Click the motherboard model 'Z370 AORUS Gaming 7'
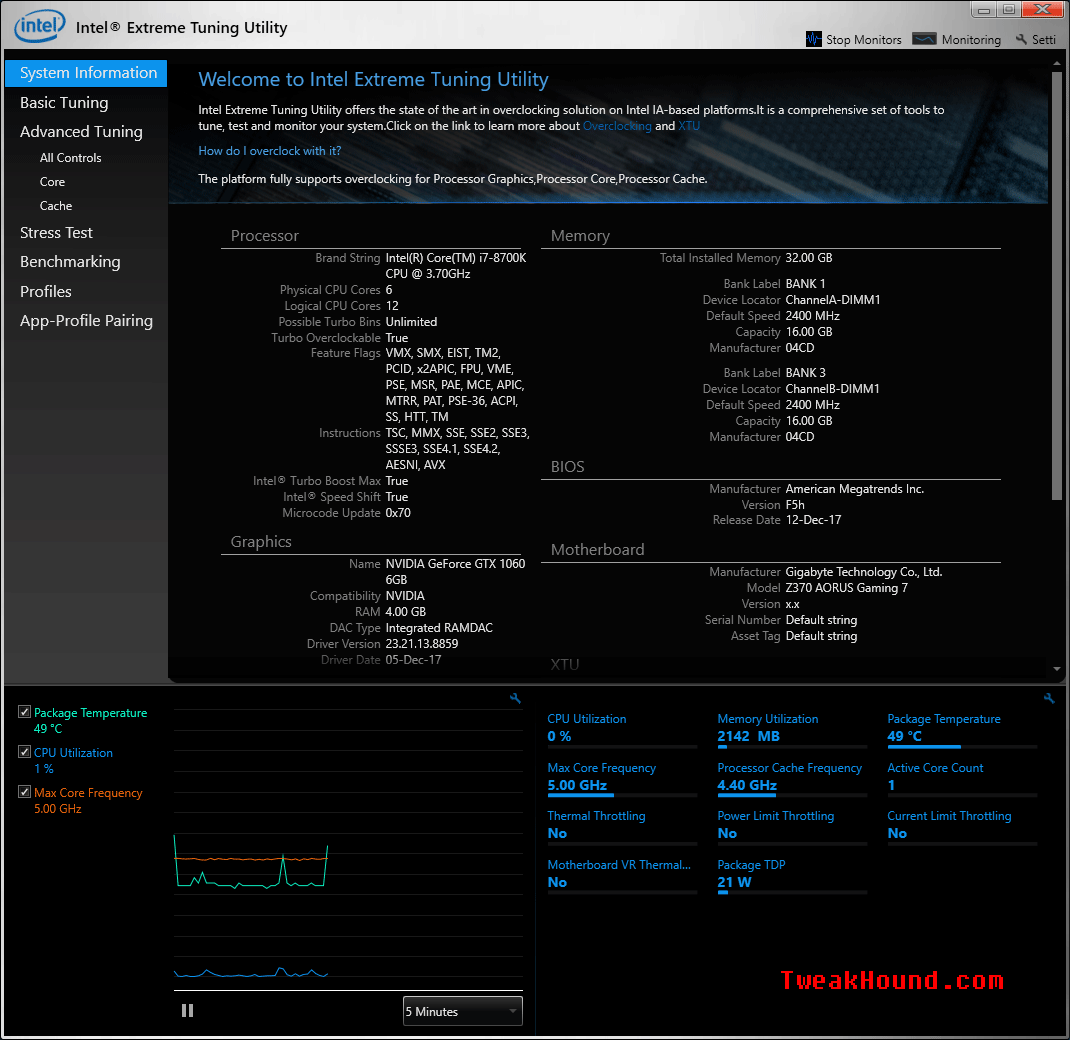Viewport: 1070px width, 1040px height. (846, 588)
